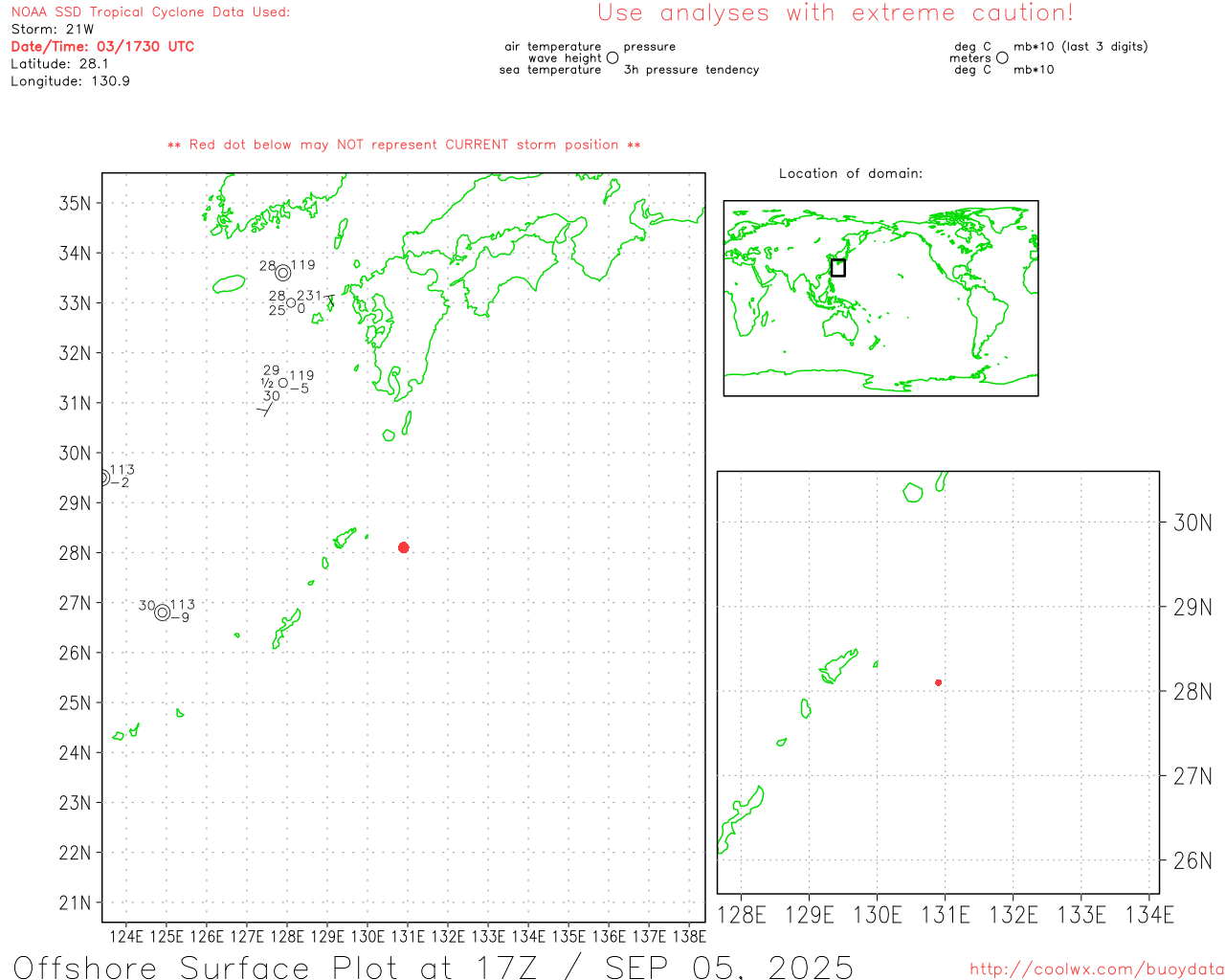The height and width of the screenshot is (980, 1225).
Task: Click the 131E label on the zoomed inset map
Action: 946,915
